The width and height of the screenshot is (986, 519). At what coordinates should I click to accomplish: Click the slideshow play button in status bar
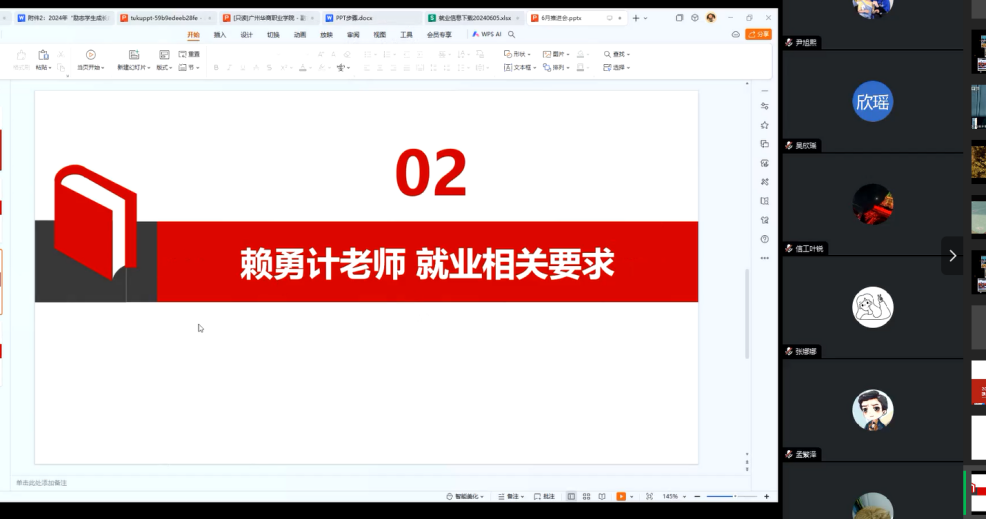[620, 497]
